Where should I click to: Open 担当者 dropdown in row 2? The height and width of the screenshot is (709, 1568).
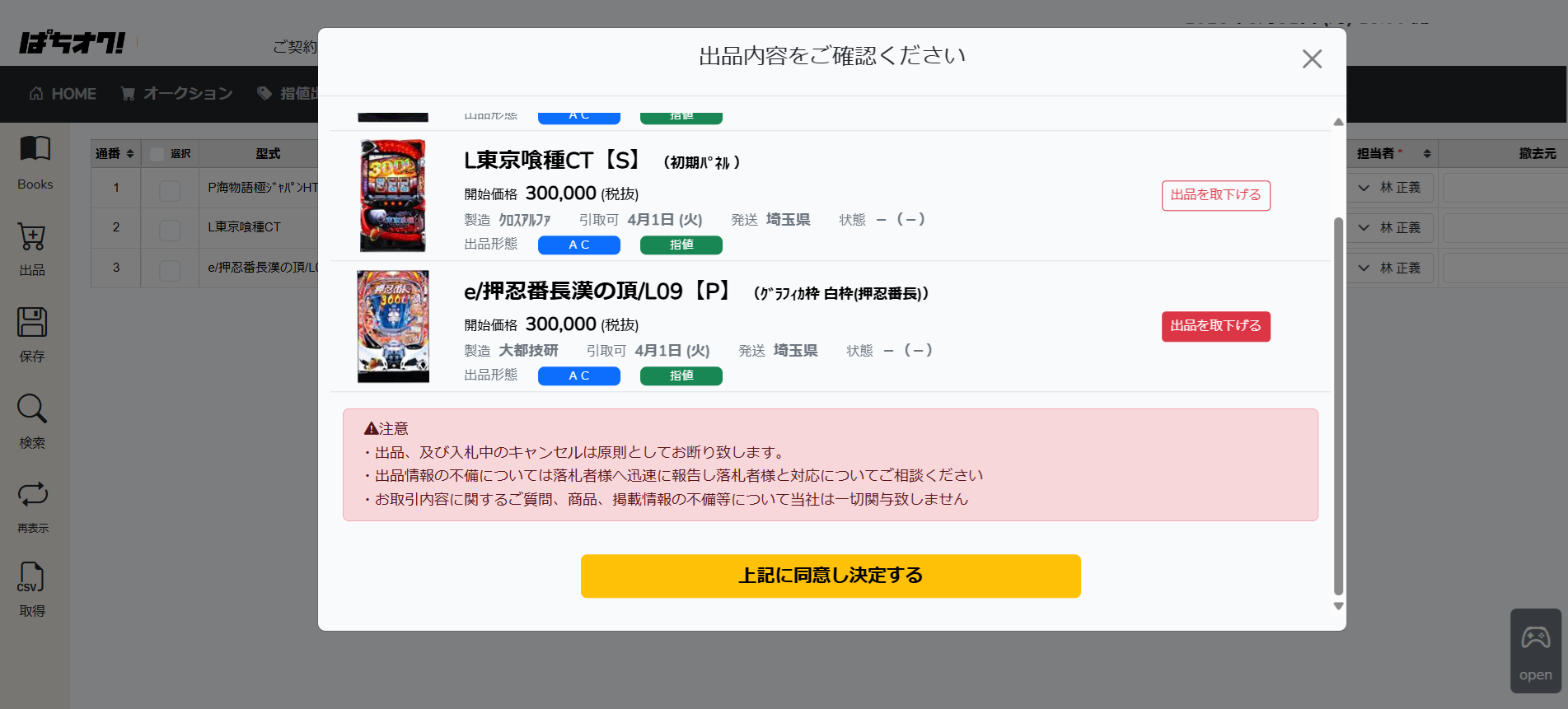(1390, 227)
